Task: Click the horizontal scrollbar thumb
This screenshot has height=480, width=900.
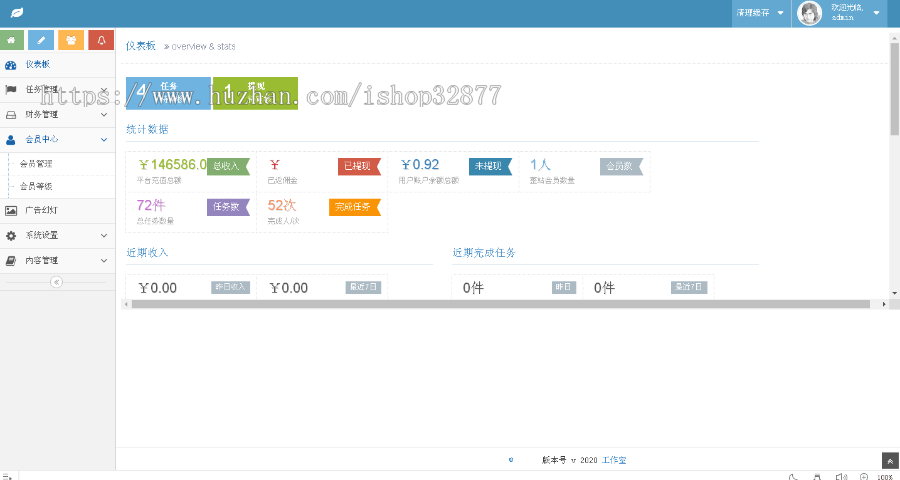Action: [501, 304]
